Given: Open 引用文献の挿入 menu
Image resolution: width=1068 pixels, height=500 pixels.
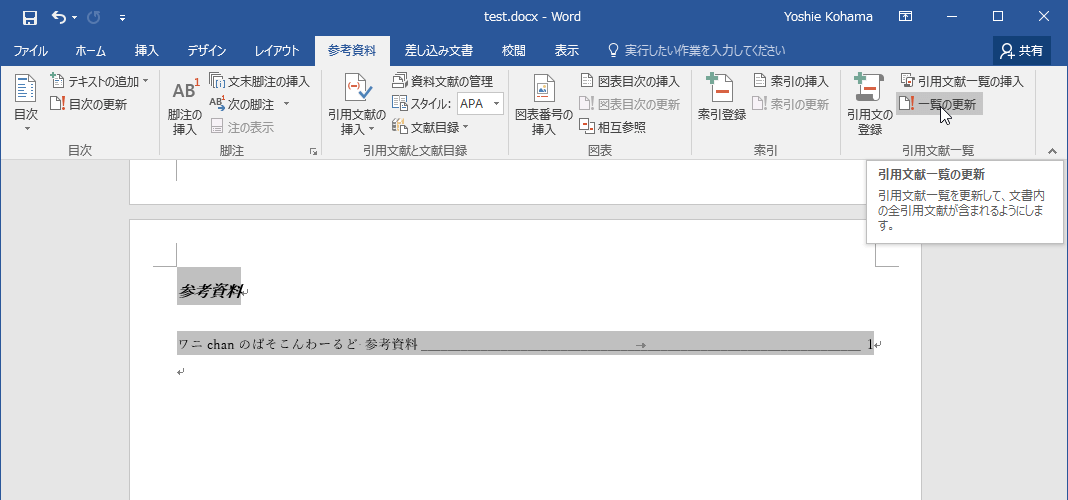Looking at the screenshot, I should point(357,106).
